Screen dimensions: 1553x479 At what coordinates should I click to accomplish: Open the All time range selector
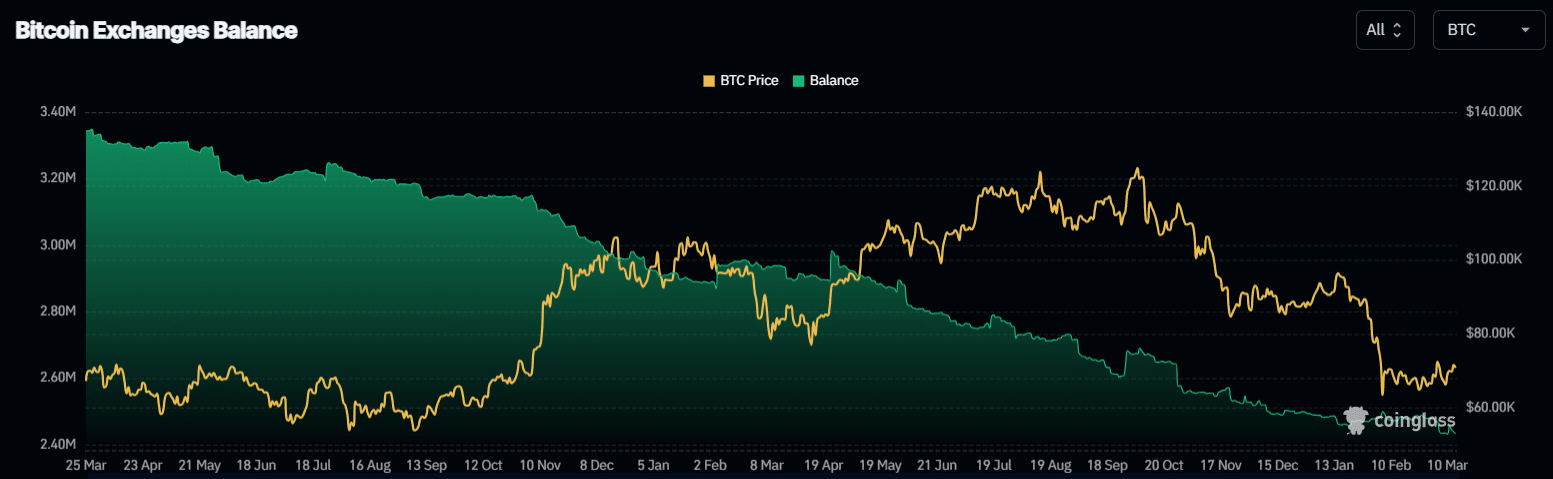pyautogui.click(x=1384, y=31)
